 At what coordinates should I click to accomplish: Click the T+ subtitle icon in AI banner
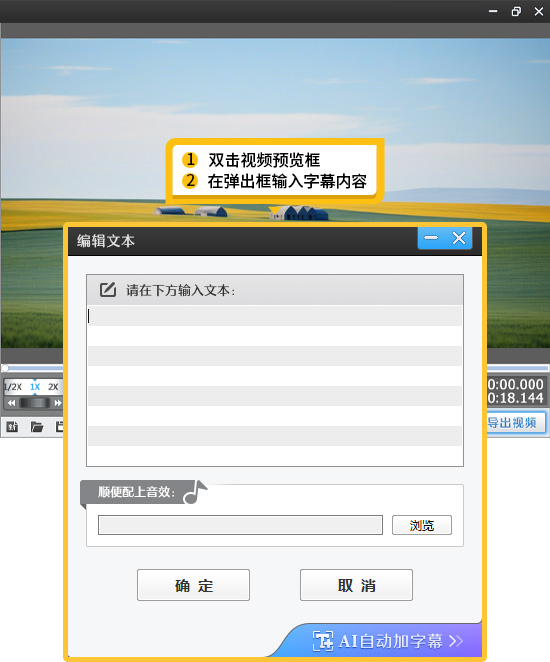[323, 641]
